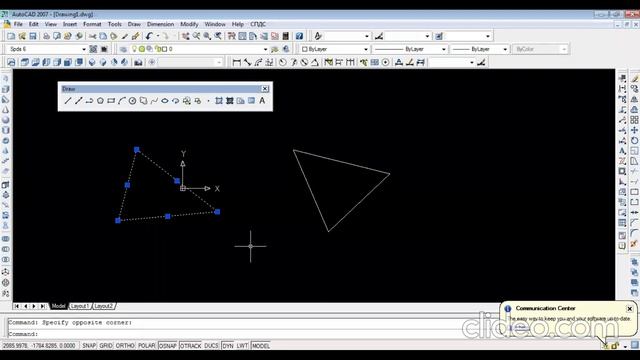Click the Cut scissors icon

click(92, 36)
